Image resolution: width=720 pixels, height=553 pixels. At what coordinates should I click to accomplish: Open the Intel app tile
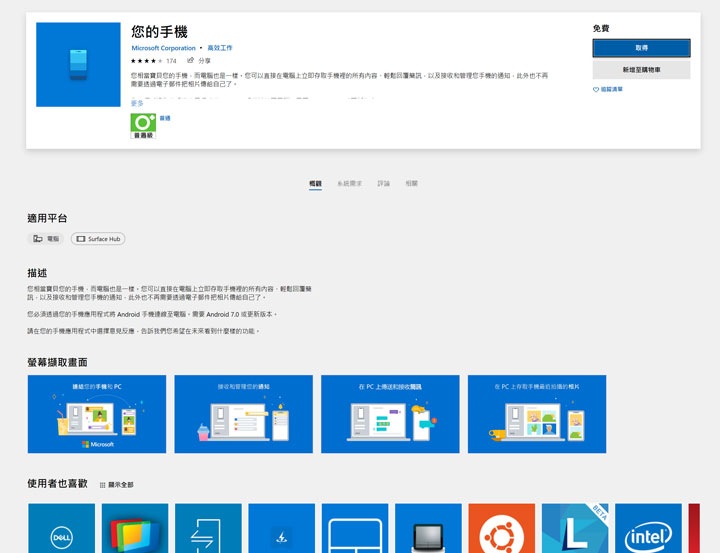(648, 528)
